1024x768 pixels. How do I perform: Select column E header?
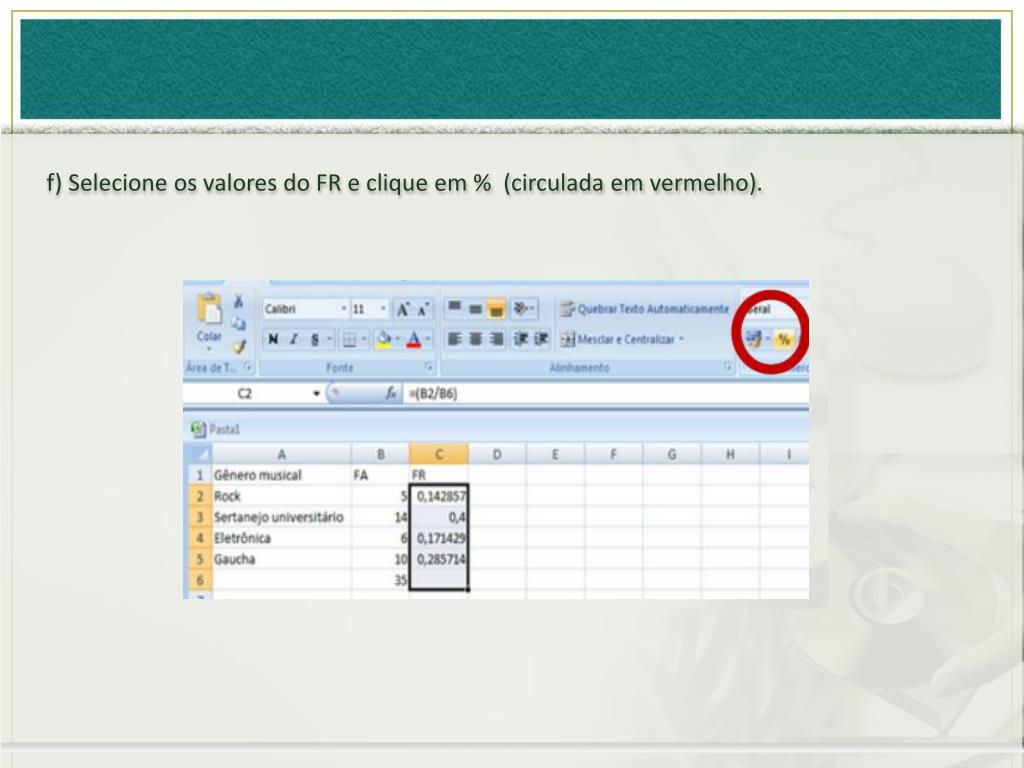coord(555,454)
